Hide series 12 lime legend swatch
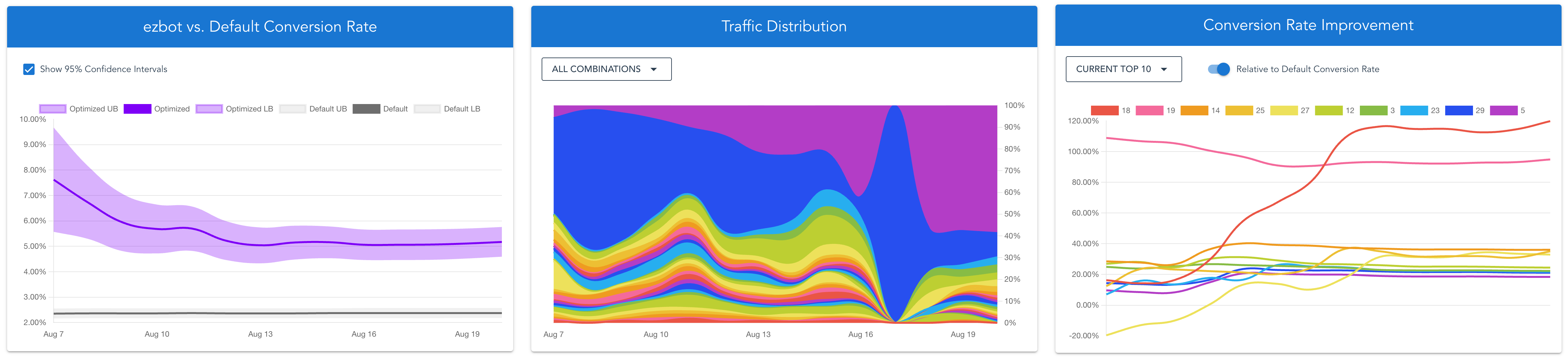This screenshot has width=1568, height=358. (1328, 111)
